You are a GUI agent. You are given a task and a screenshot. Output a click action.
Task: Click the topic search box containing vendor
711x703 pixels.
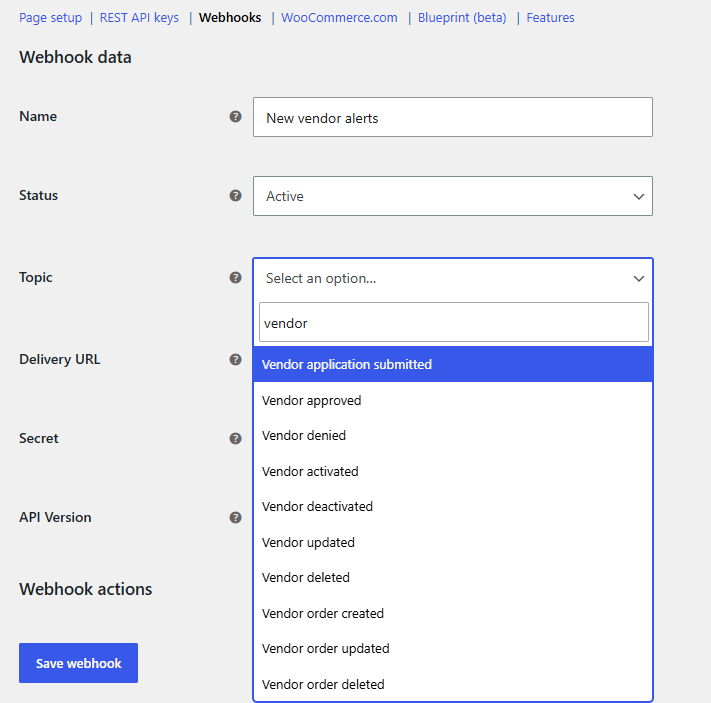(x=453, y=322)
